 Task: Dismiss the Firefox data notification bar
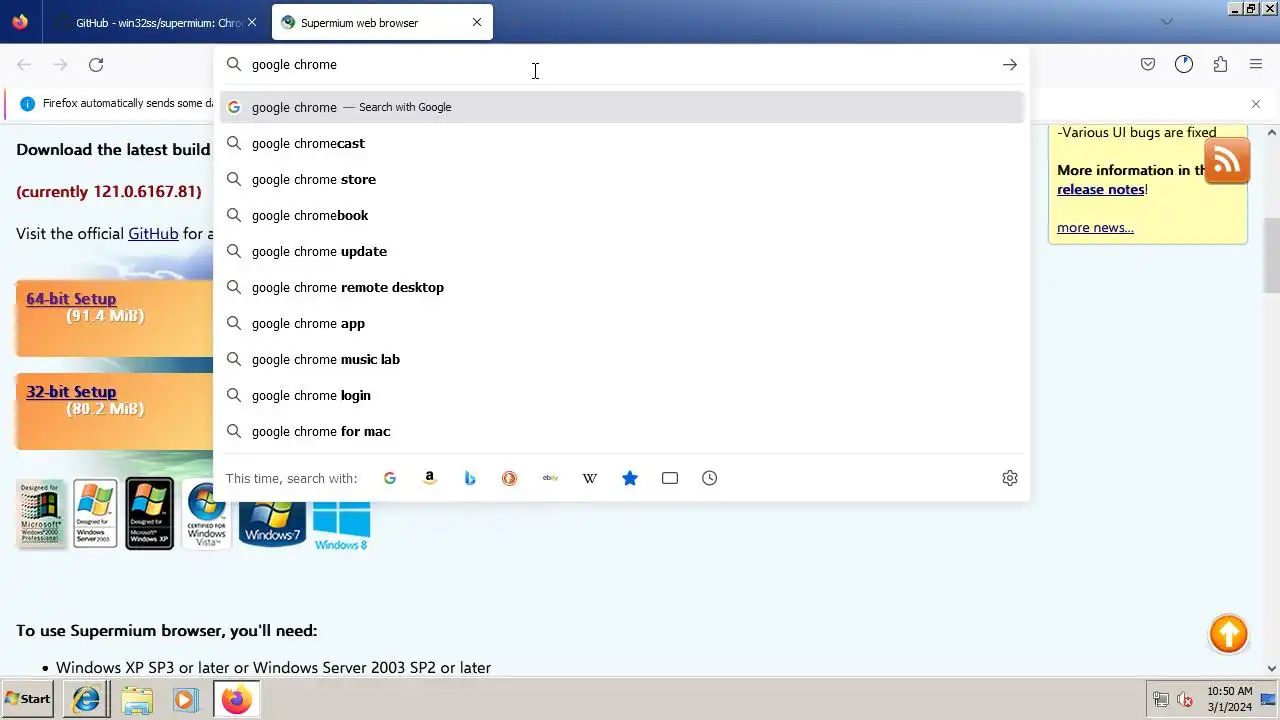tap(1256, 104)
